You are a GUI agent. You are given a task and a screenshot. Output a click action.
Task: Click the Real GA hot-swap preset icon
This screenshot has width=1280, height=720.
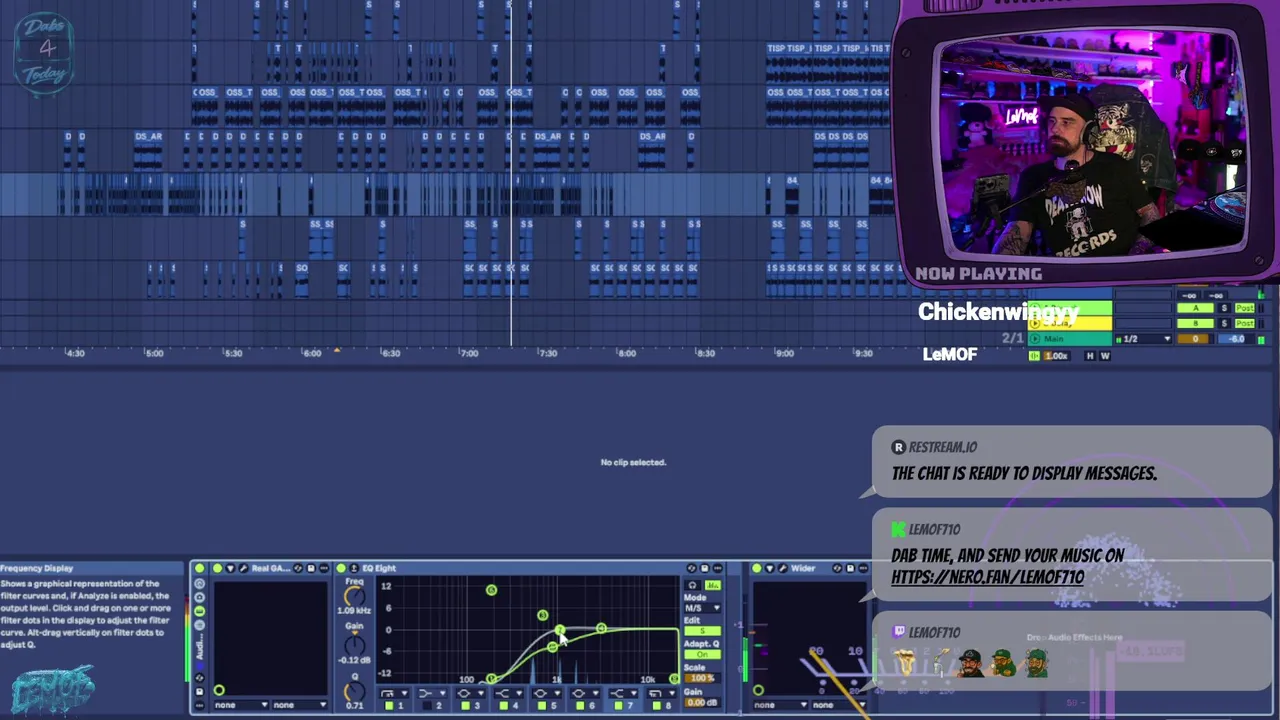(x=298, y=568)
